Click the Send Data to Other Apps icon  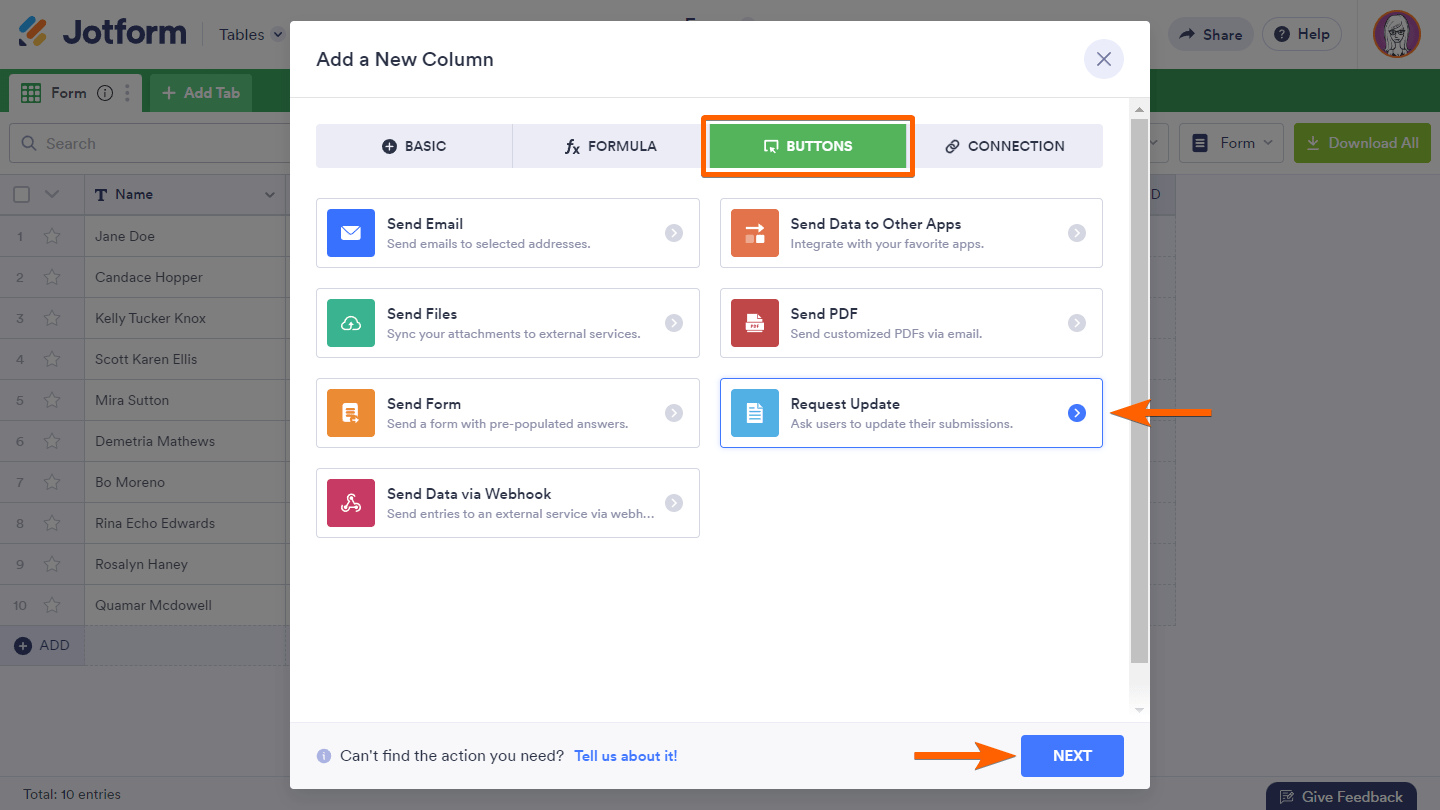tap(755, 233)
